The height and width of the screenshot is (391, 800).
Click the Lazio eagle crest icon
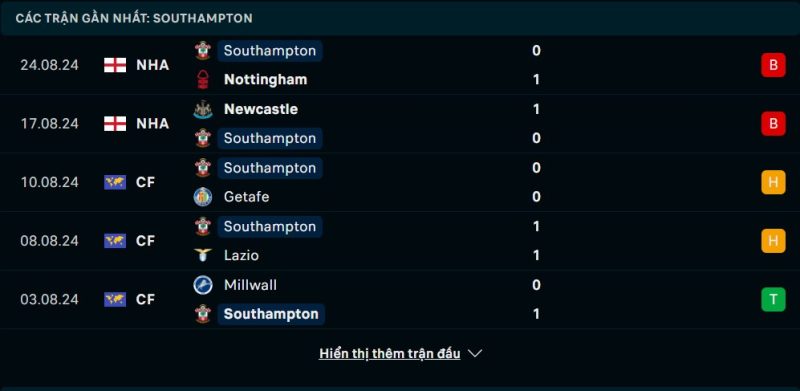203,255
